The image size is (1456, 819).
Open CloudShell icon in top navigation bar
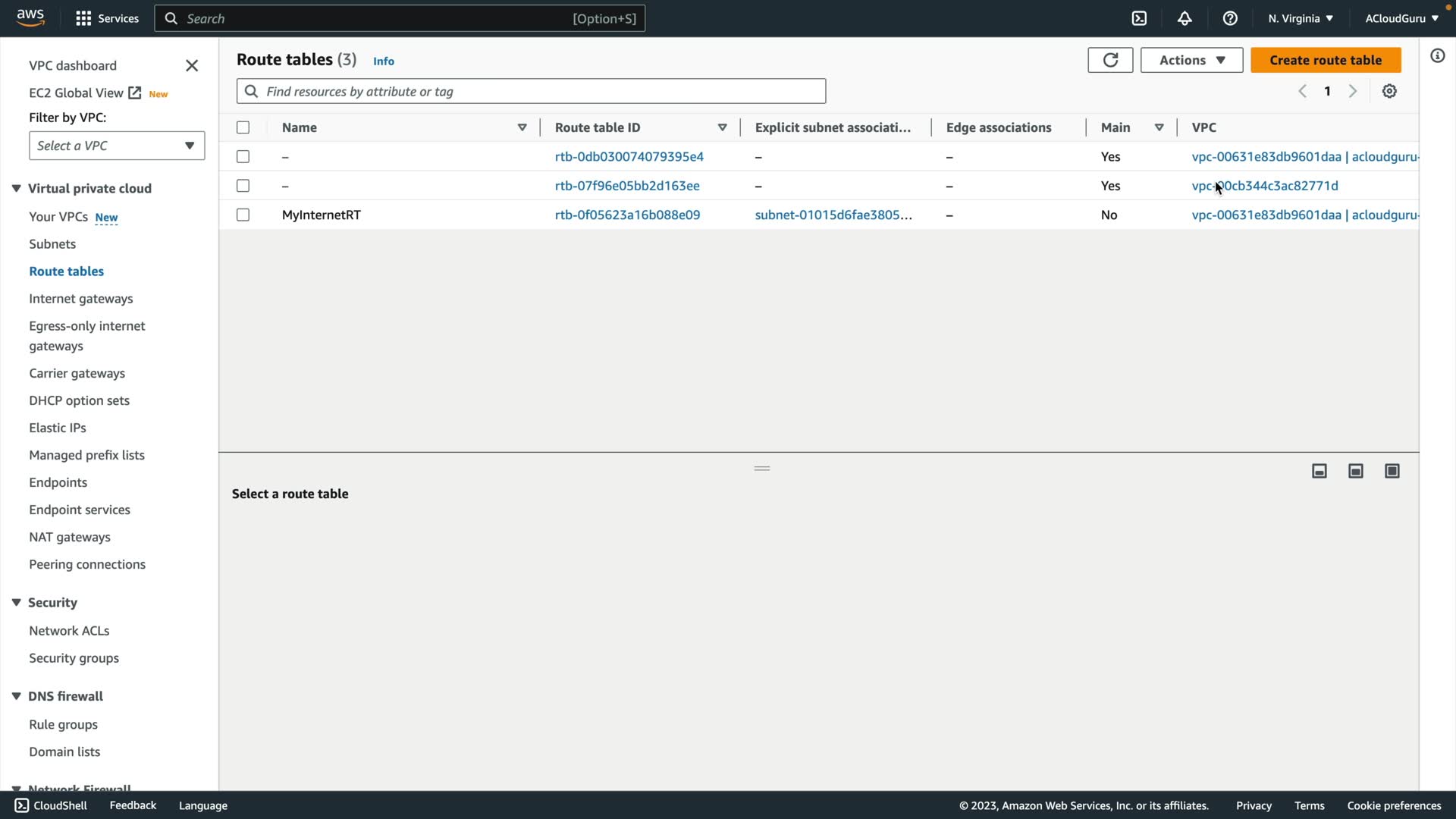pyautogui.click(x=1139, y=18)
